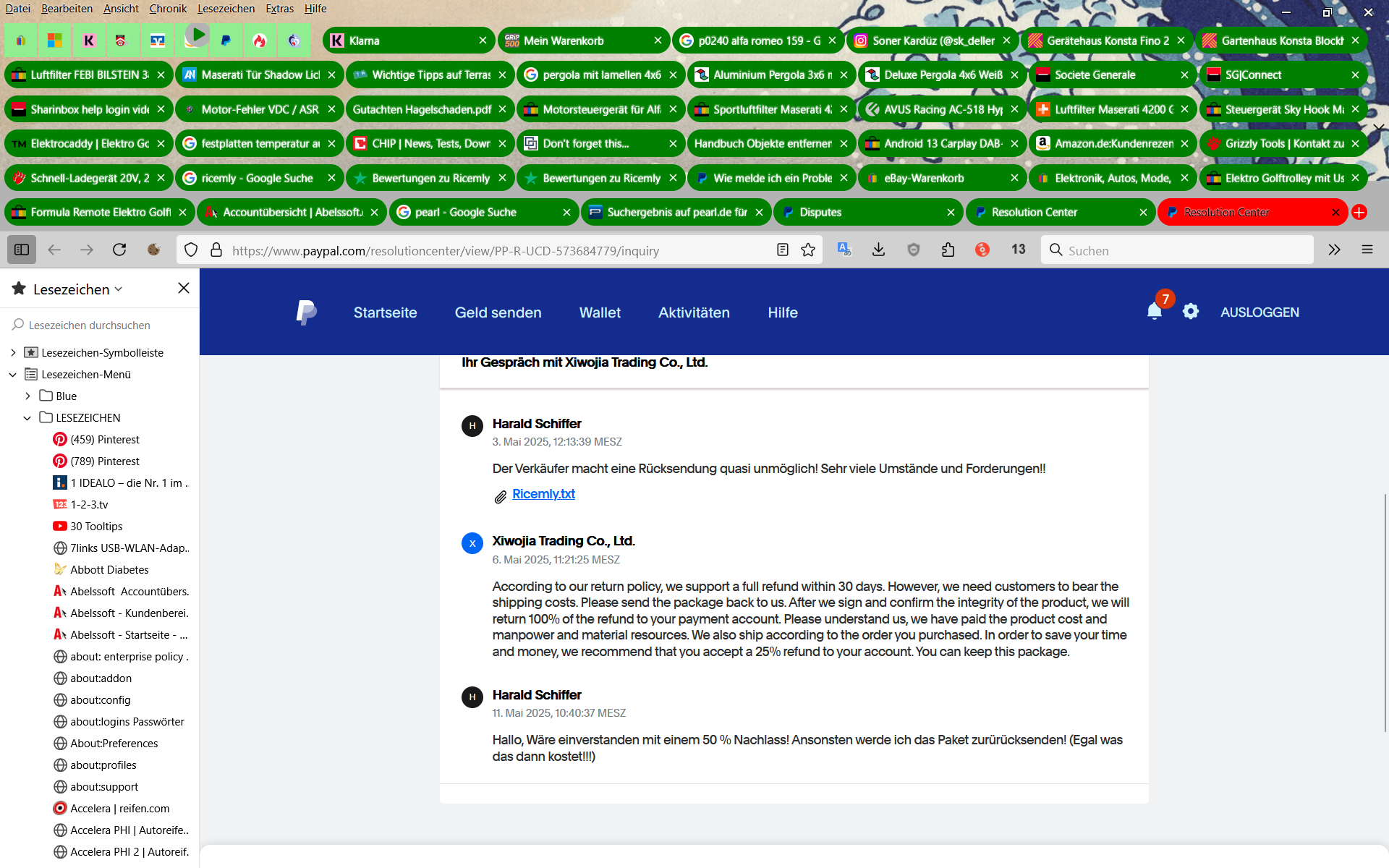Open PayPal settings gear
The height and width of the screenshot is (868, 1389).
coord(1191,312)
